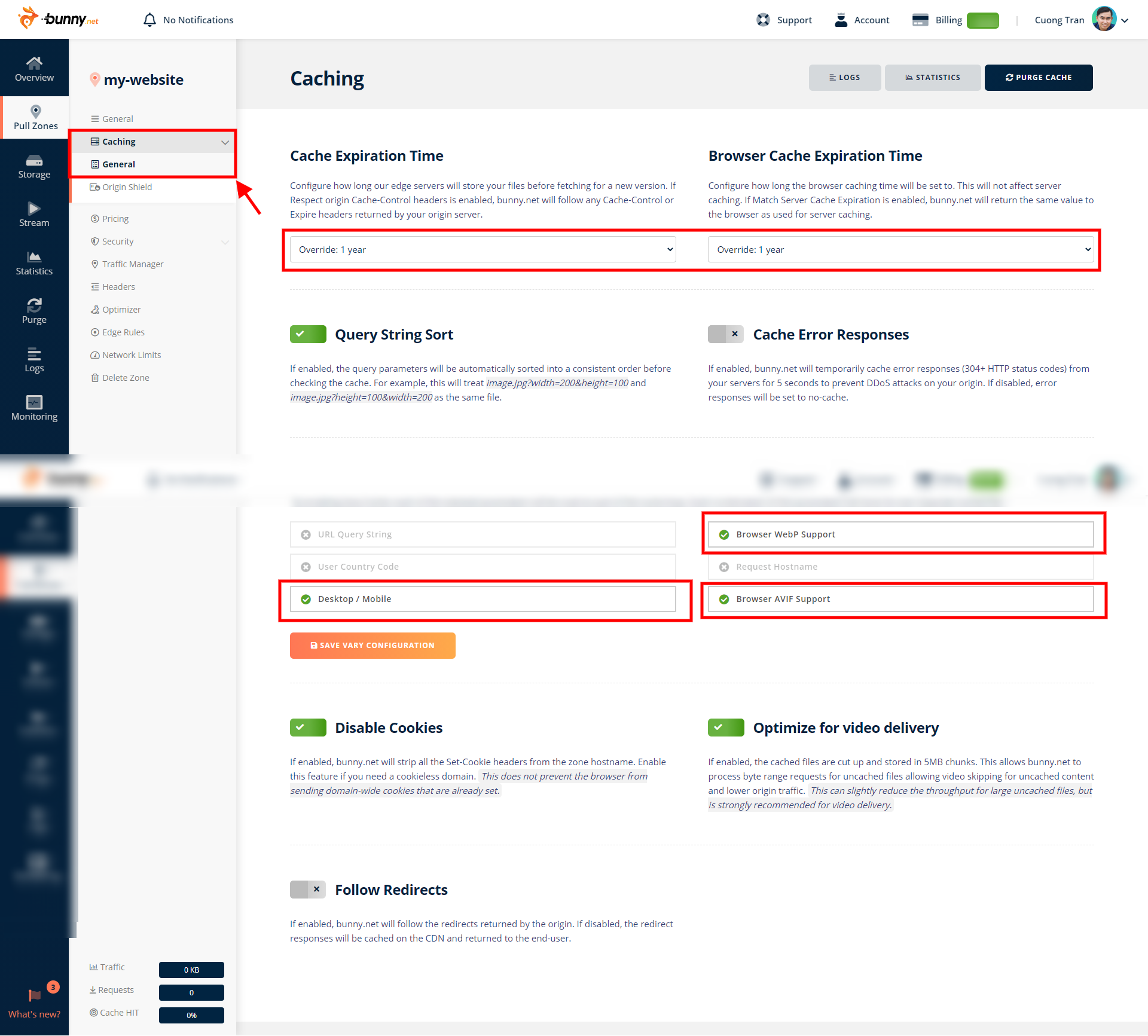Open the Monitoring icon
This screenshot has height=1036, width=1148.
tap(34, 402)
